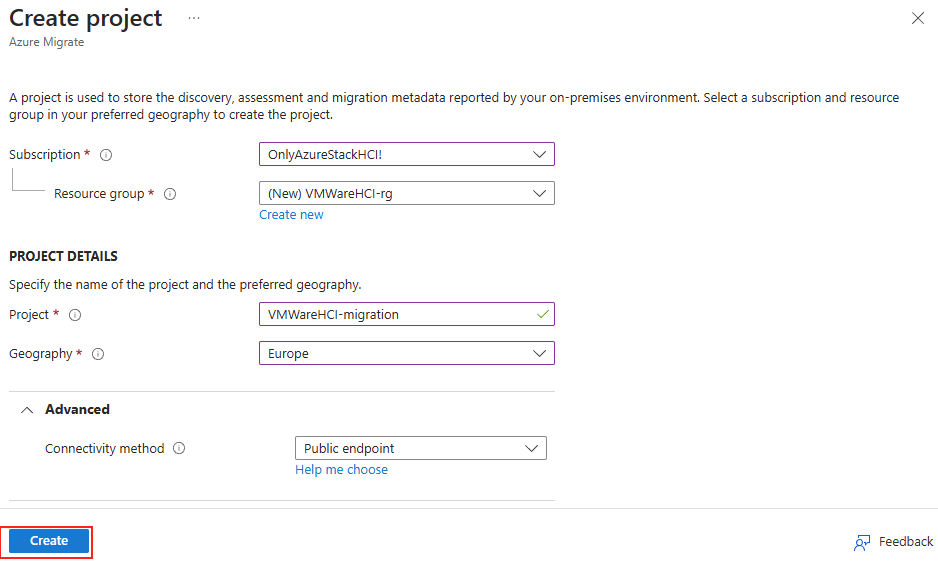Viewport: 938px width, 563px height.
Task: Click the Feedback person icon
Action: (x=862, y=542)
